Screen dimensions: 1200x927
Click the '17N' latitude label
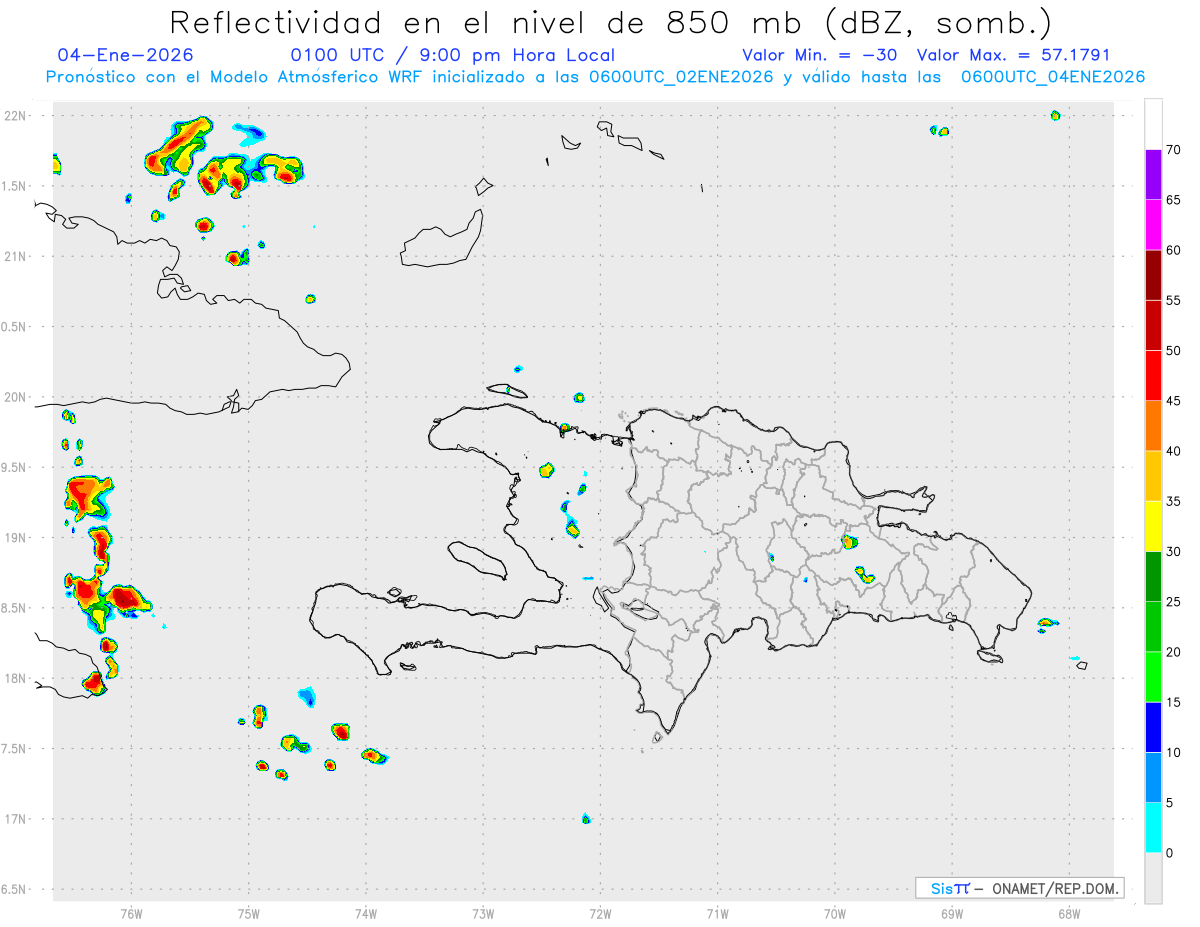16,819
